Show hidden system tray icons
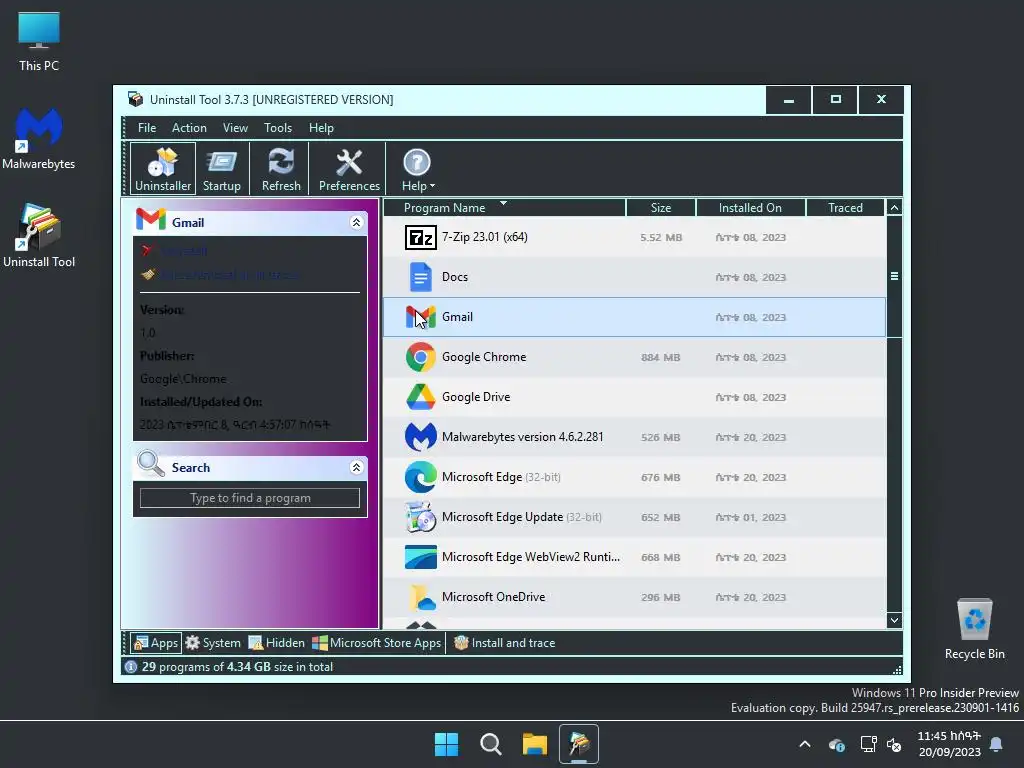The image size is (1024, 768). point(805,744)
